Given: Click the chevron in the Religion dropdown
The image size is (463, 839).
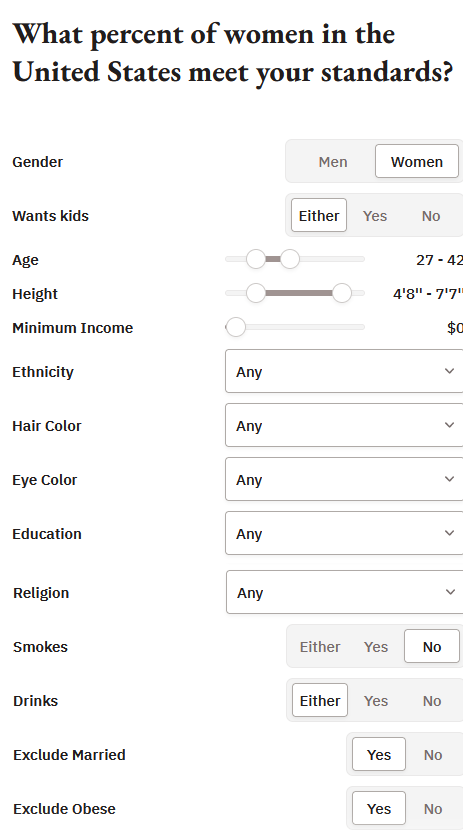Looking at the screenshot, I should coord(450,592).
